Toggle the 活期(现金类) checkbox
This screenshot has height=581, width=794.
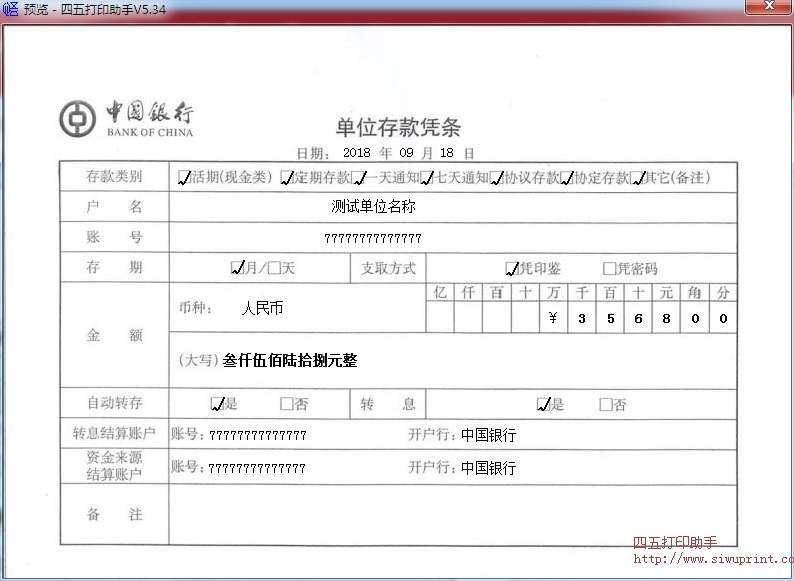coord(184,178)
